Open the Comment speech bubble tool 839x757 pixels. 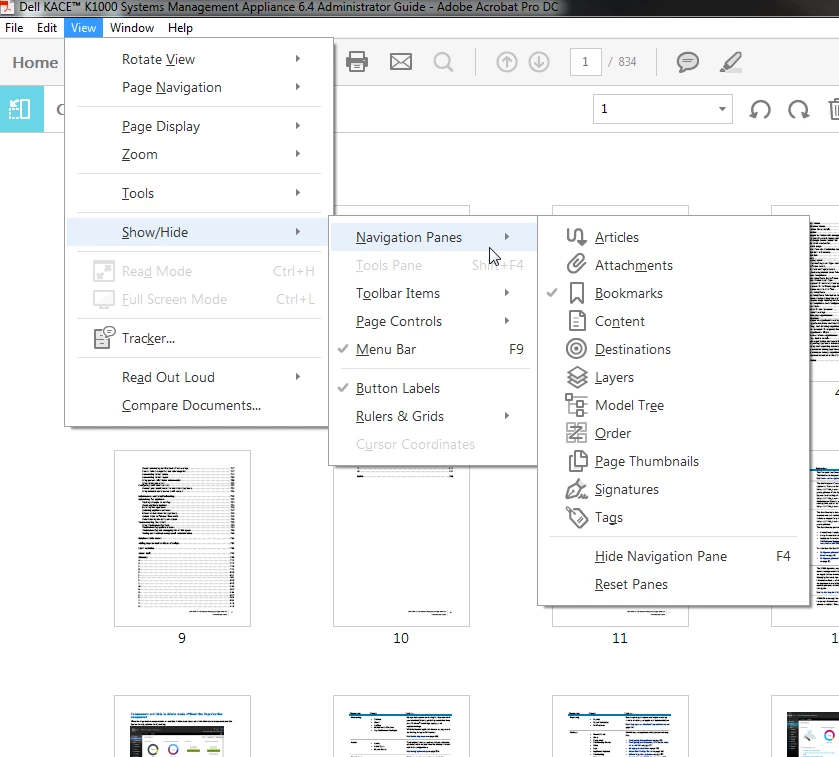tap(688, 62)
